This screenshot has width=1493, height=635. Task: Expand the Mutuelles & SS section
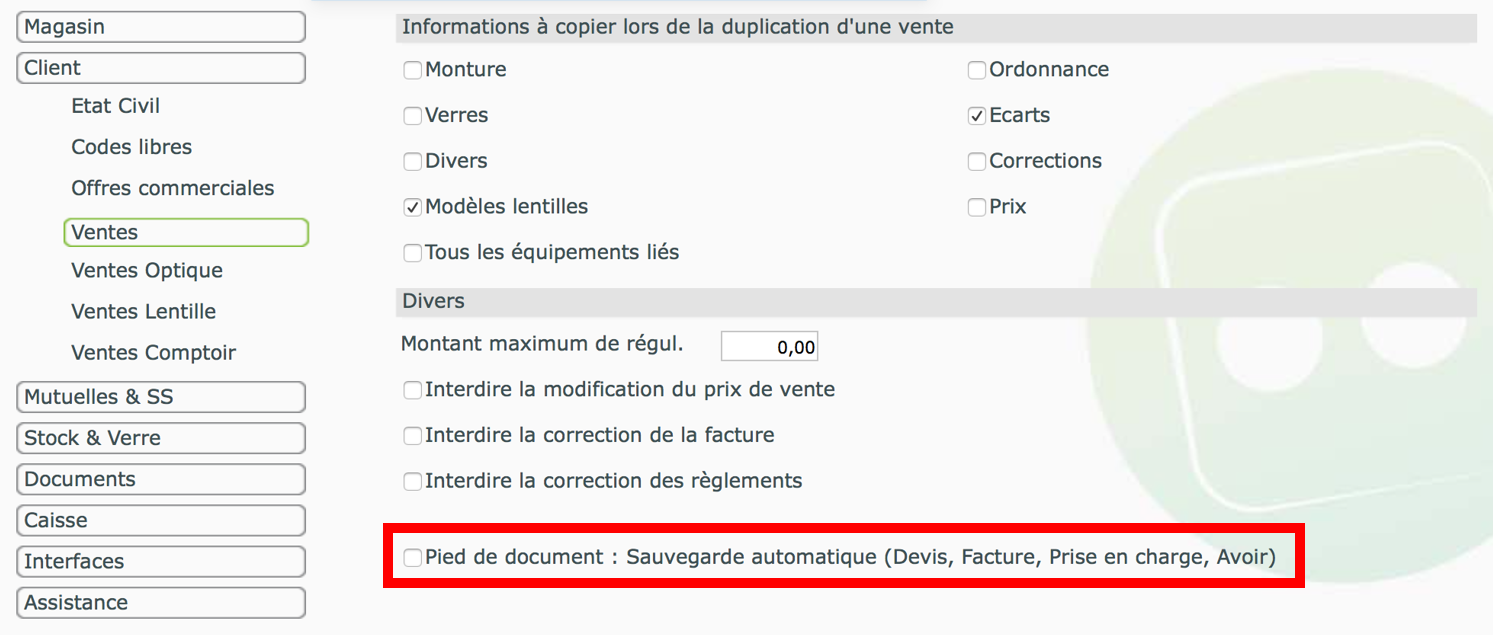[161, 397]
